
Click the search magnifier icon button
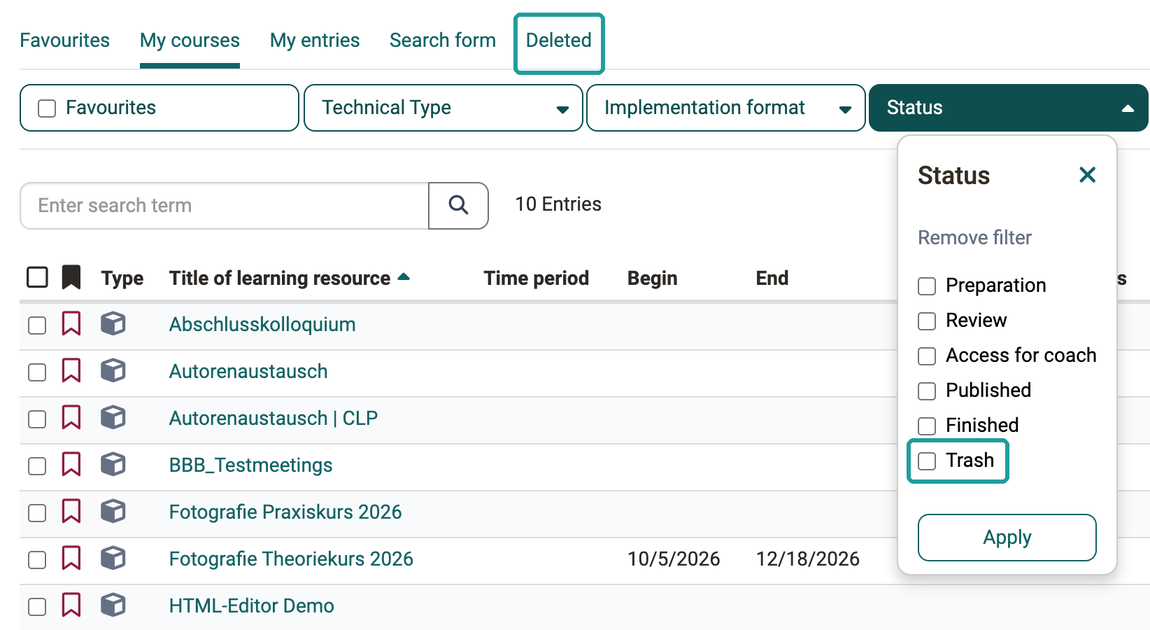458,205
